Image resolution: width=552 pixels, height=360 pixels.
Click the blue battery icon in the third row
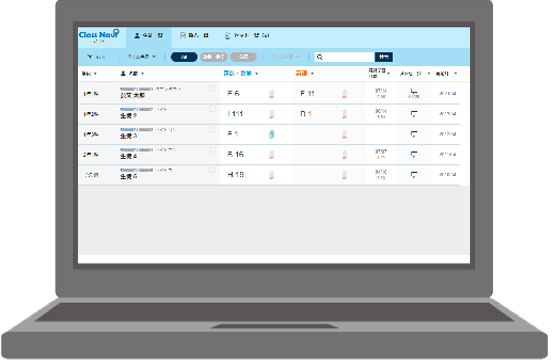271,134
